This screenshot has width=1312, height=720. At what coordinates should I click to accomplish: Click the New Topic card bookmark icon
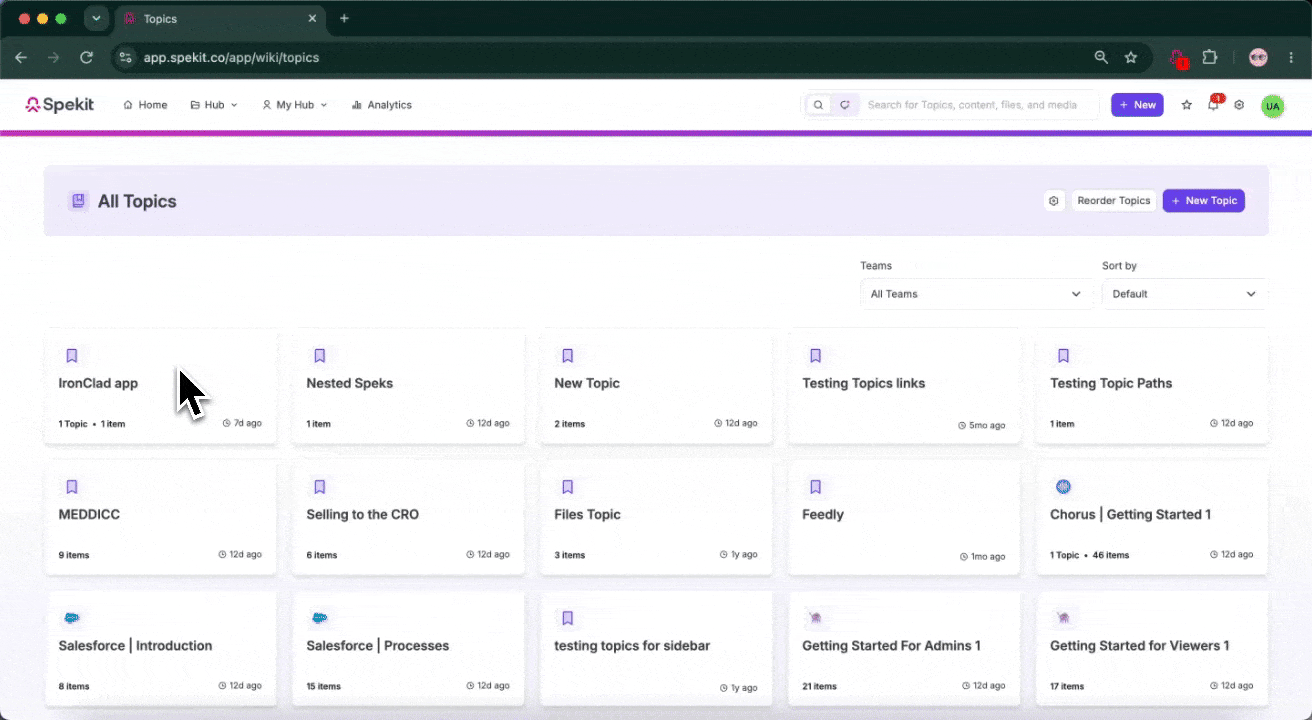[x=568, y=356]
